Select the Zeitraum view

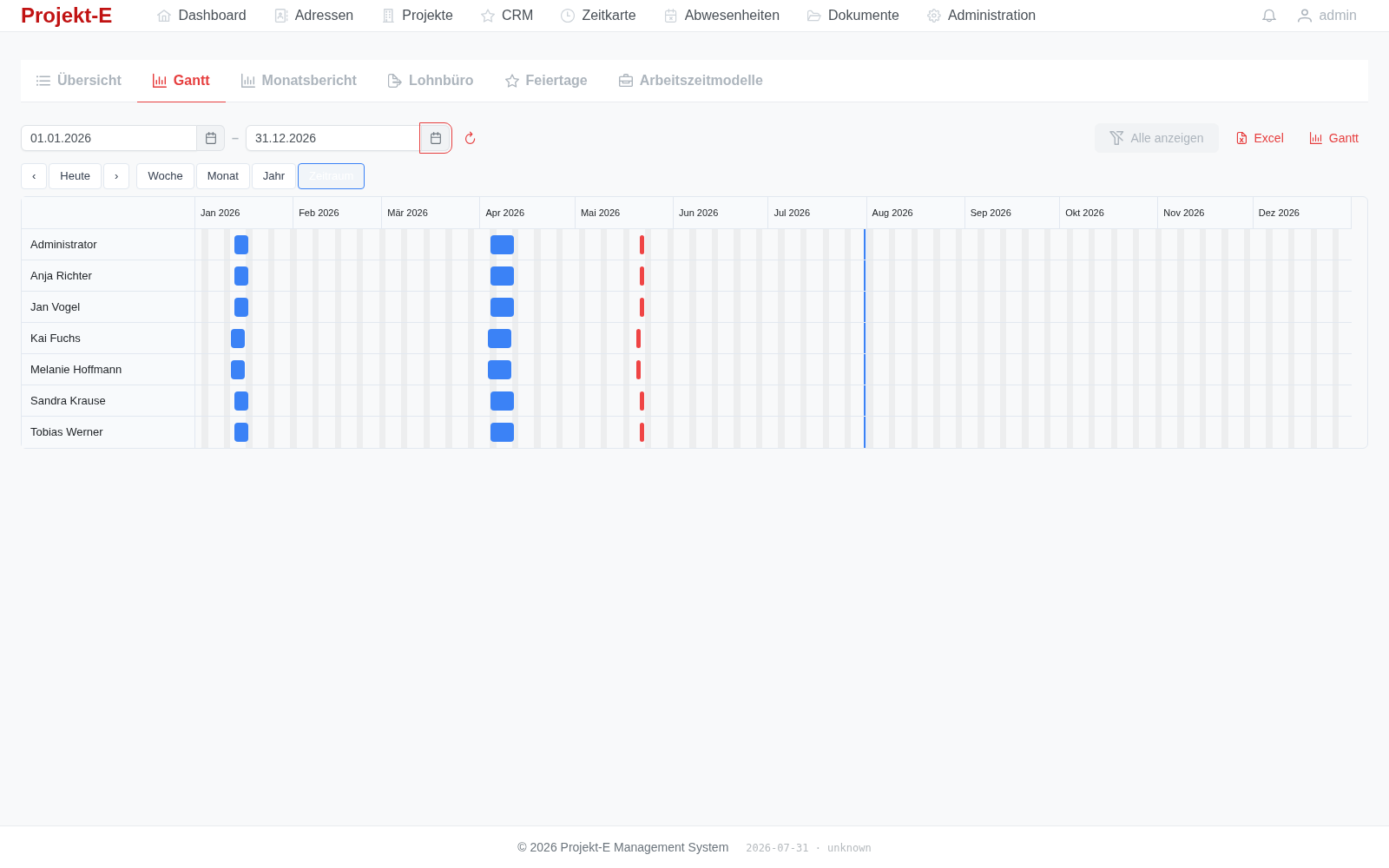point(331,176)
